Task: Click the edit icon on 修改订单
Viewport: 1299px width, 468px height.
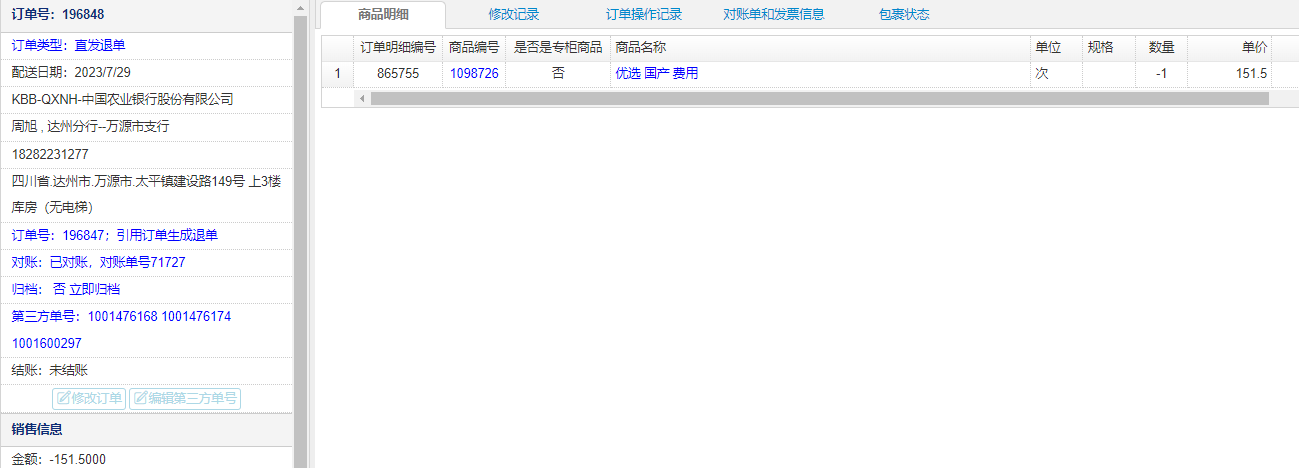Action: (63, 398)
